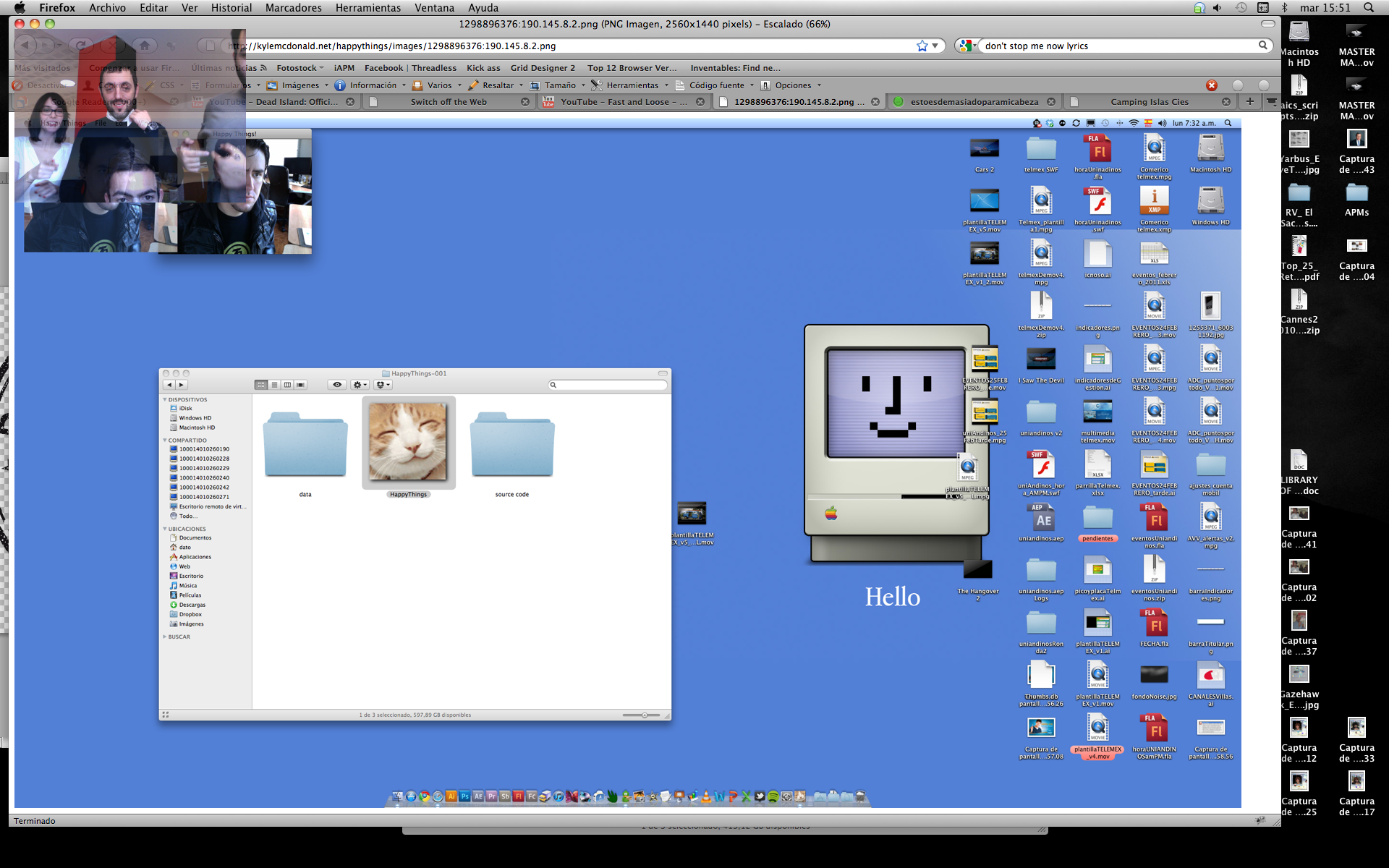Open the Spotlight search icon in menu bar
The width and height of the screenshot is (1389, 868).
tap(1369, 7)
